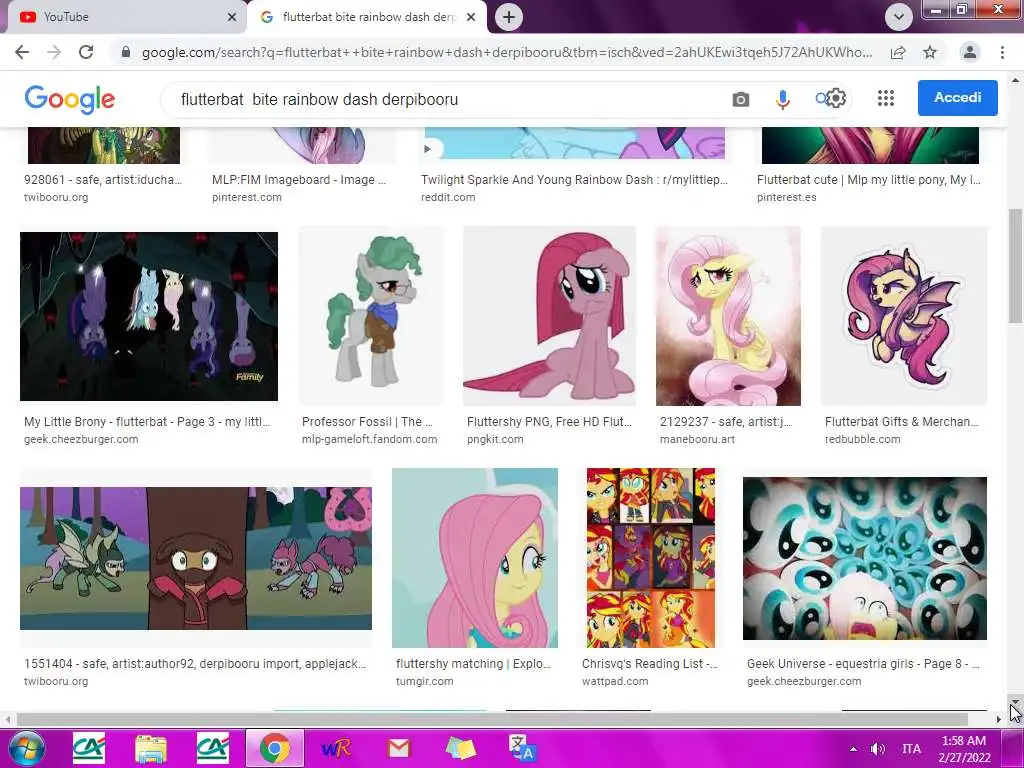Open the Sunset Shimmer collage thumbnail
Screen dimensions: 1024x768
tap(650, 558)
